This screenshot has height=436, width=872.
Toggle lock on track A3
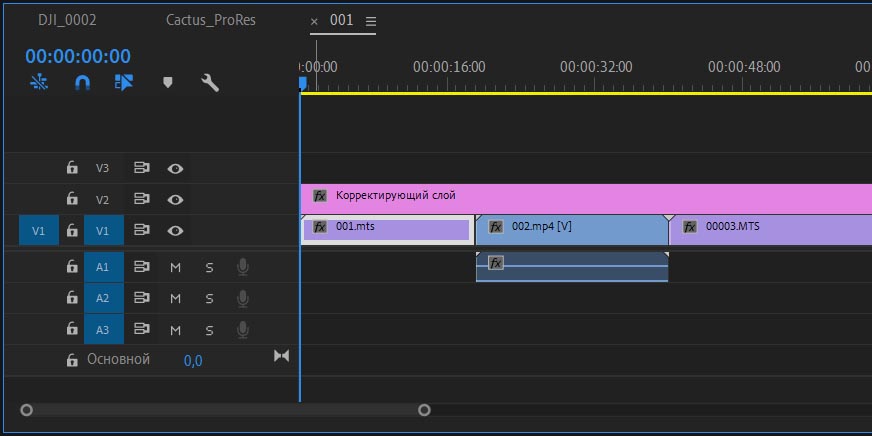coord(72,330)
